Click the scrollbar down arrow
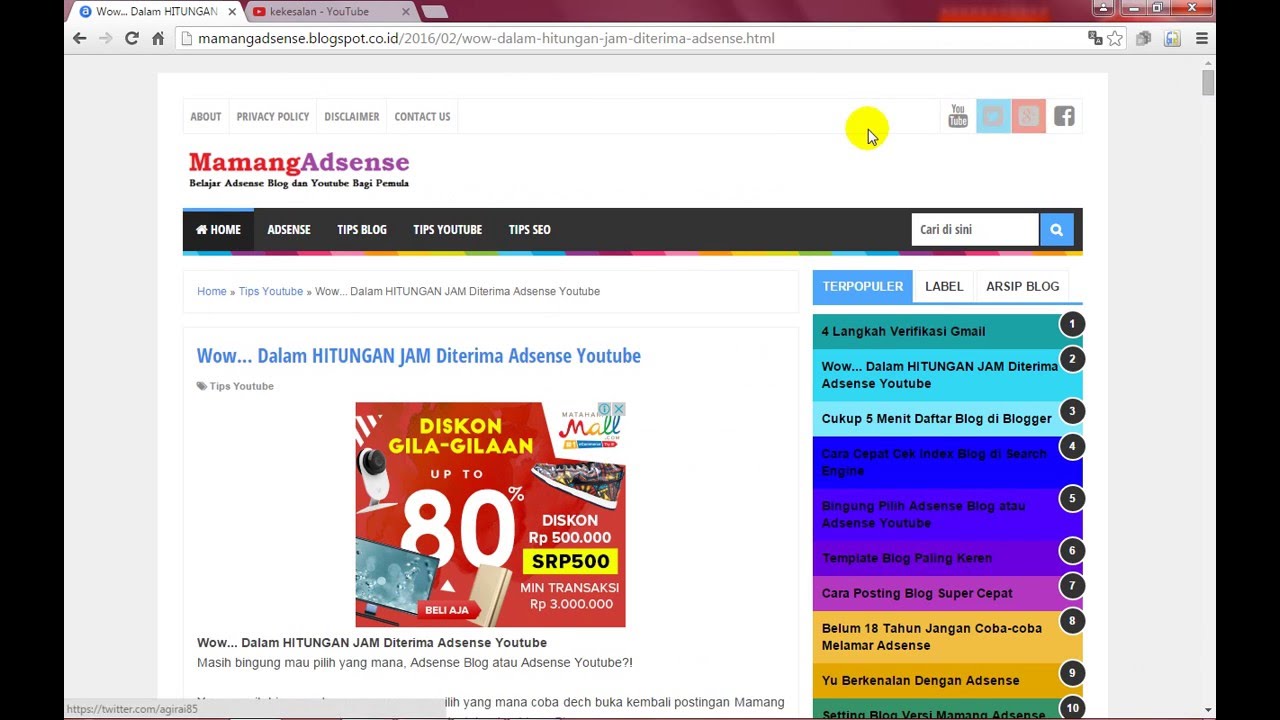This screenshot has width=1280, height=720. point(1208,710)
